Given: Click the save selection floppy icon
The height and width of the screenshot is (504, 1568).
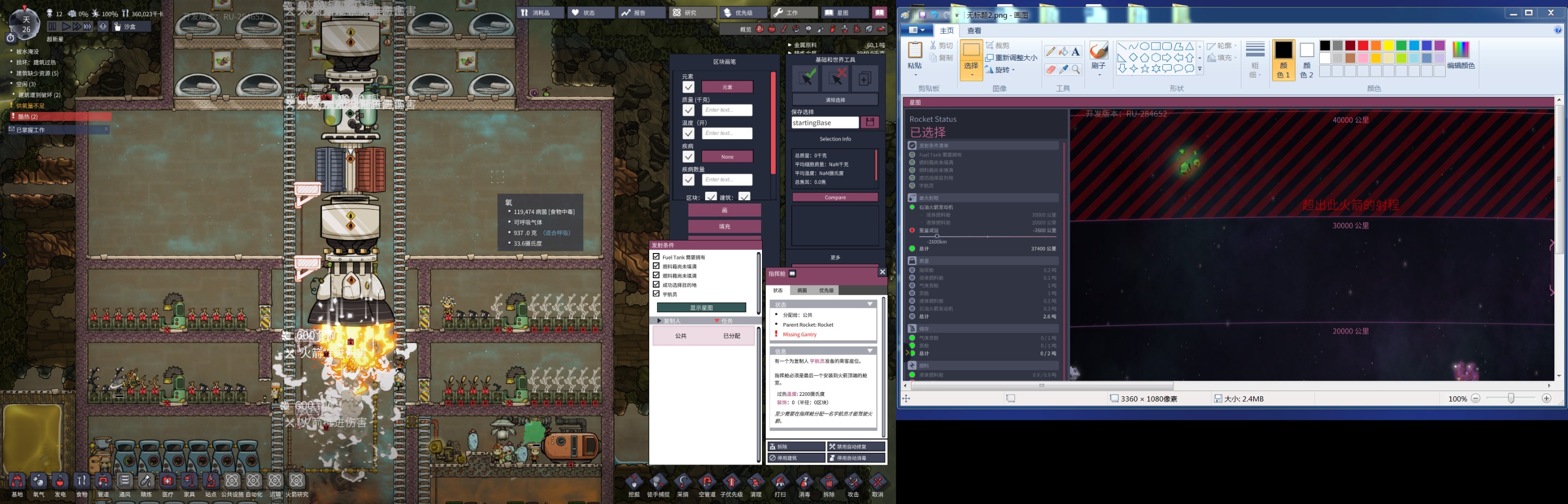Looking at the screenshot, I should (x=870, y=122).
